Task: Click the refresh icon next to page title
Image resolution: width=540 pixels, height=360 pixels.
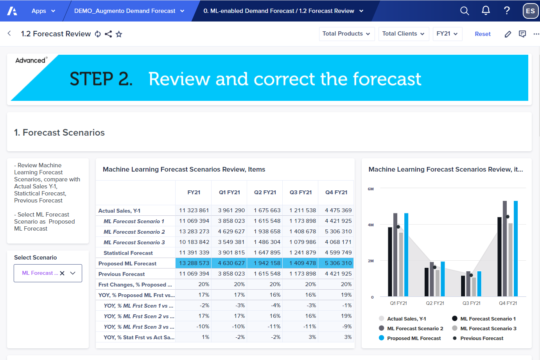Action: coord(98,34)
